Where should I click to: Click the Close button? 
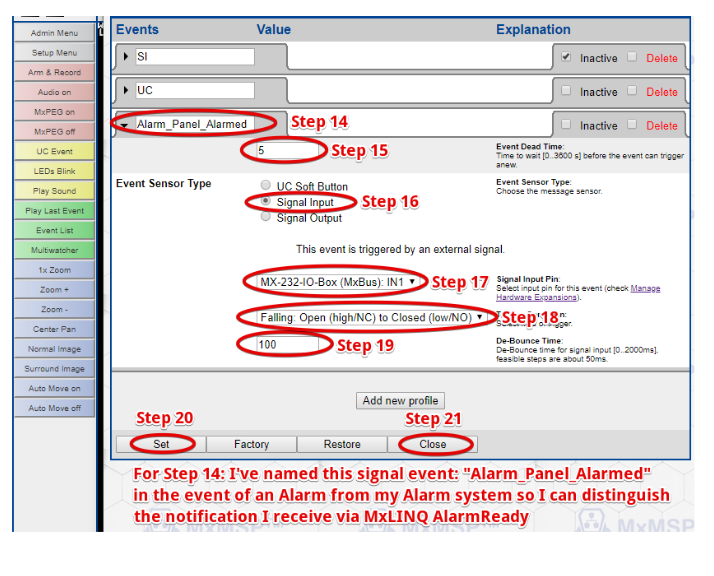coord(433,444)
